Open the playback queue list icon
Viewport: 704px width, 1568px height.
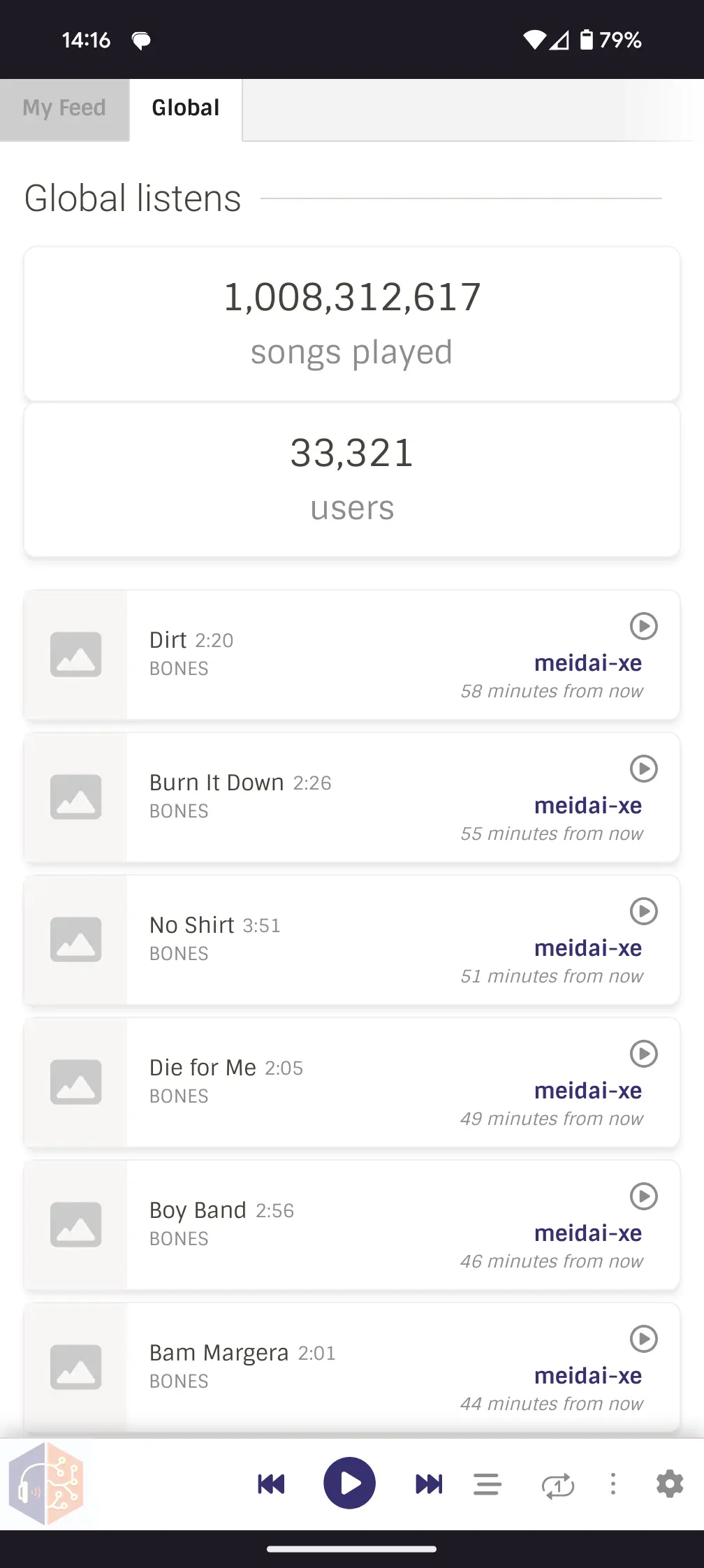pos(487,1483)
